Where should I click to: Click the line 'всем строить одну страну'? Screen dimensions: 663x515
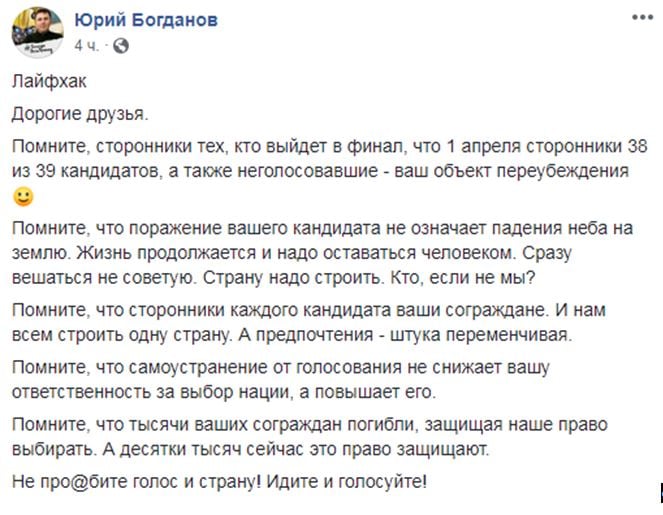[292, 335]
